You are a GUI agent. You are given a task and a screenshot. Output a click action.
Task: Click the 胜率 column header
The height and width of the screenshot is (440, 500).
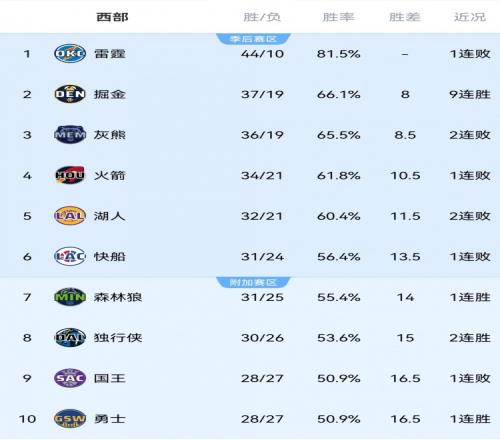point(338,17)
